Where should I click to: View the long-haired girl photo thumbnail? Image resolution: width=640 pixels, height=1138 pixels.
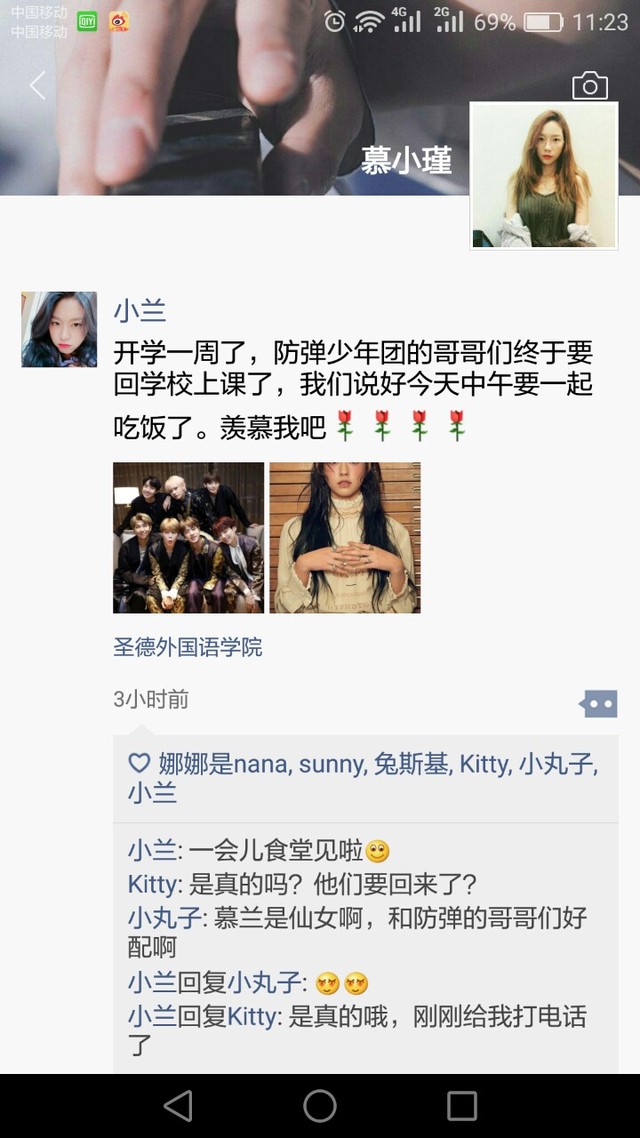pos(345,538)
